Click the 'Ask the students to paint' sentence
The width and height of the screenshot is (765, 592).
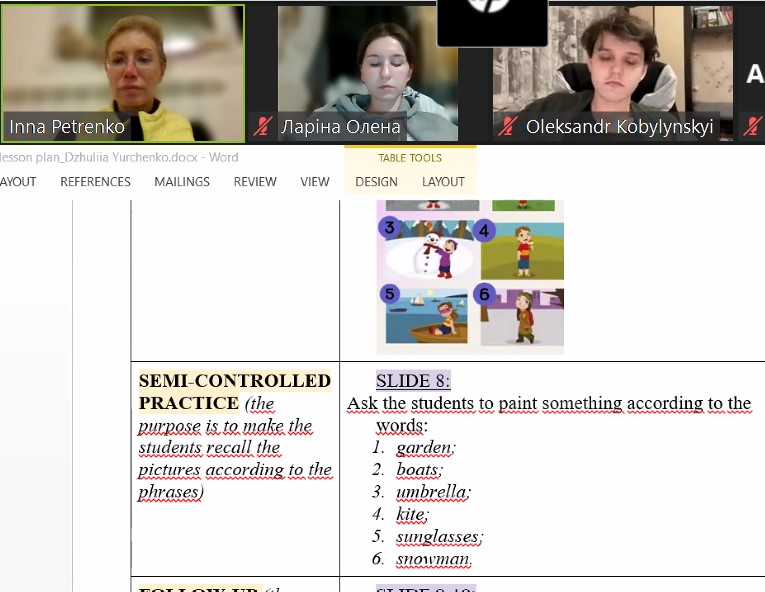[x=549, y=414]
